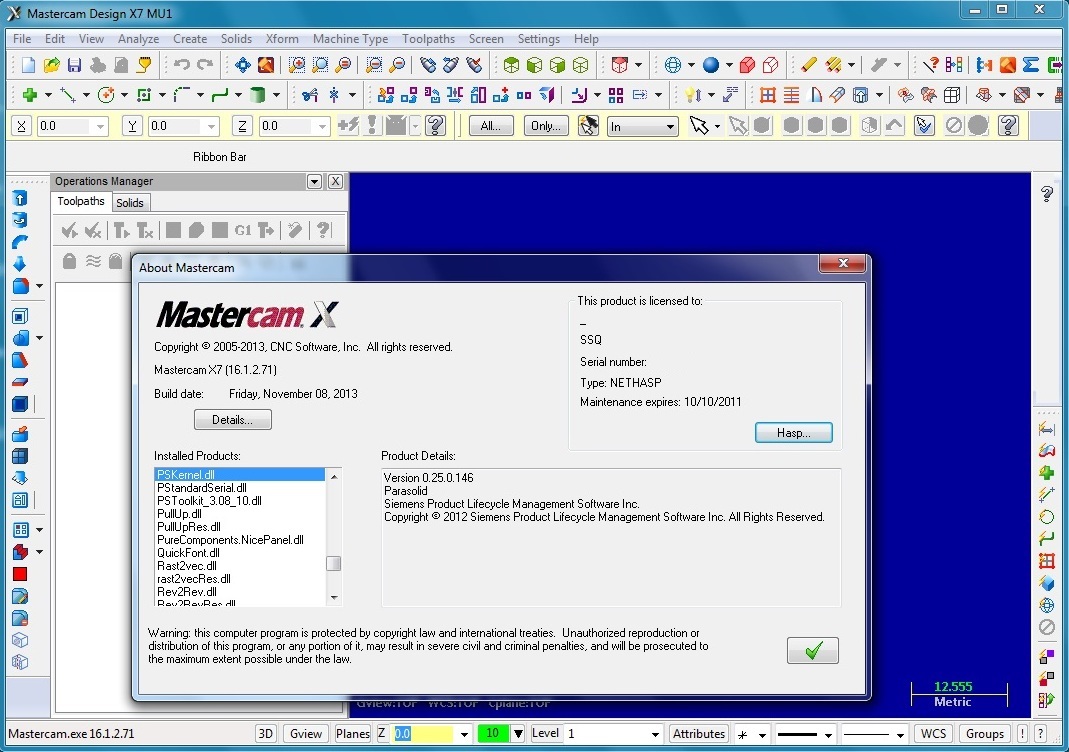Click the Groups button in status bar
The image size is (1069, 752).
pyautogui.click(x=984, y=734)
